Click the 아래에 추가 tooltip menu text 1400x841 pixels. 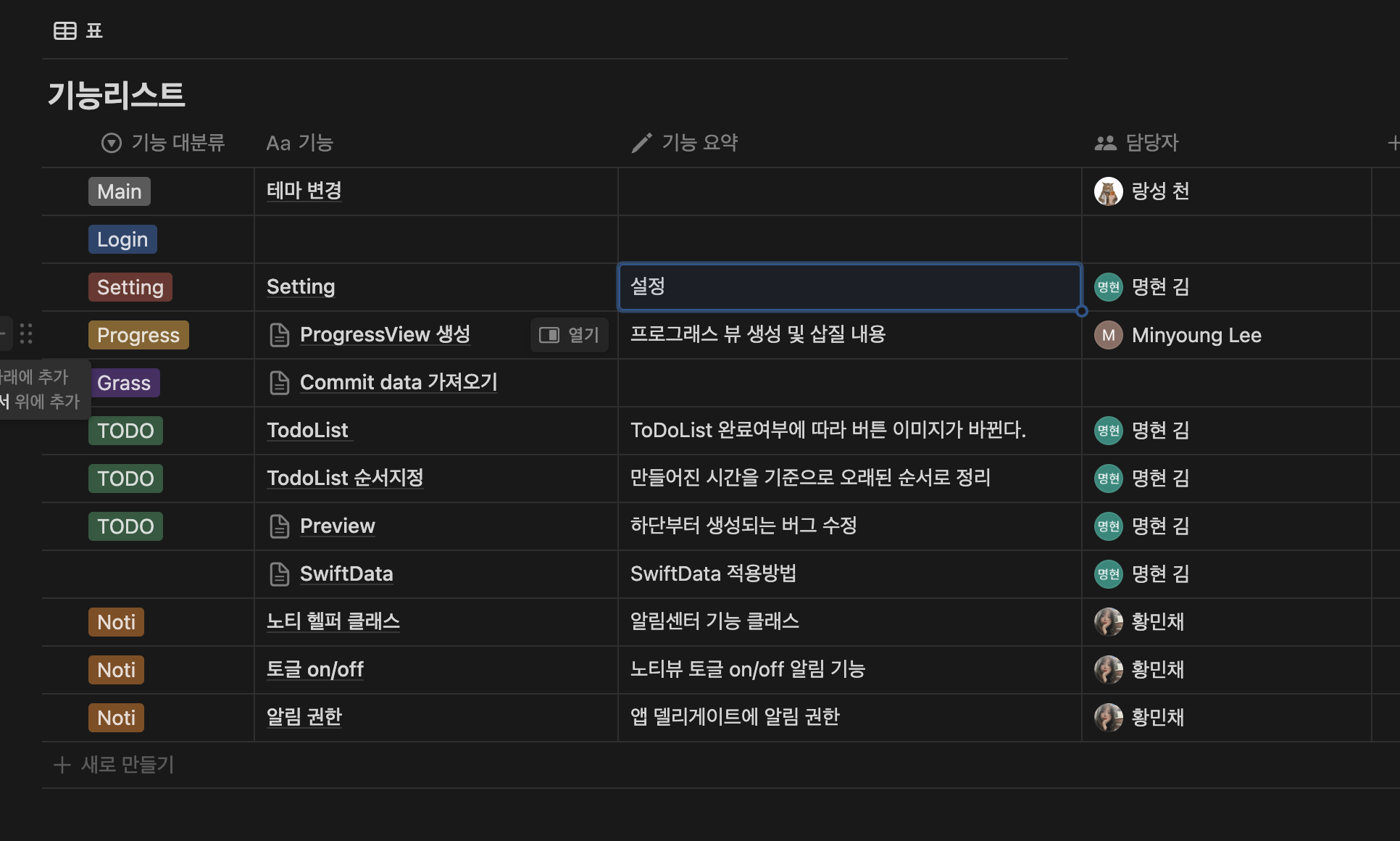pos(35,377)
